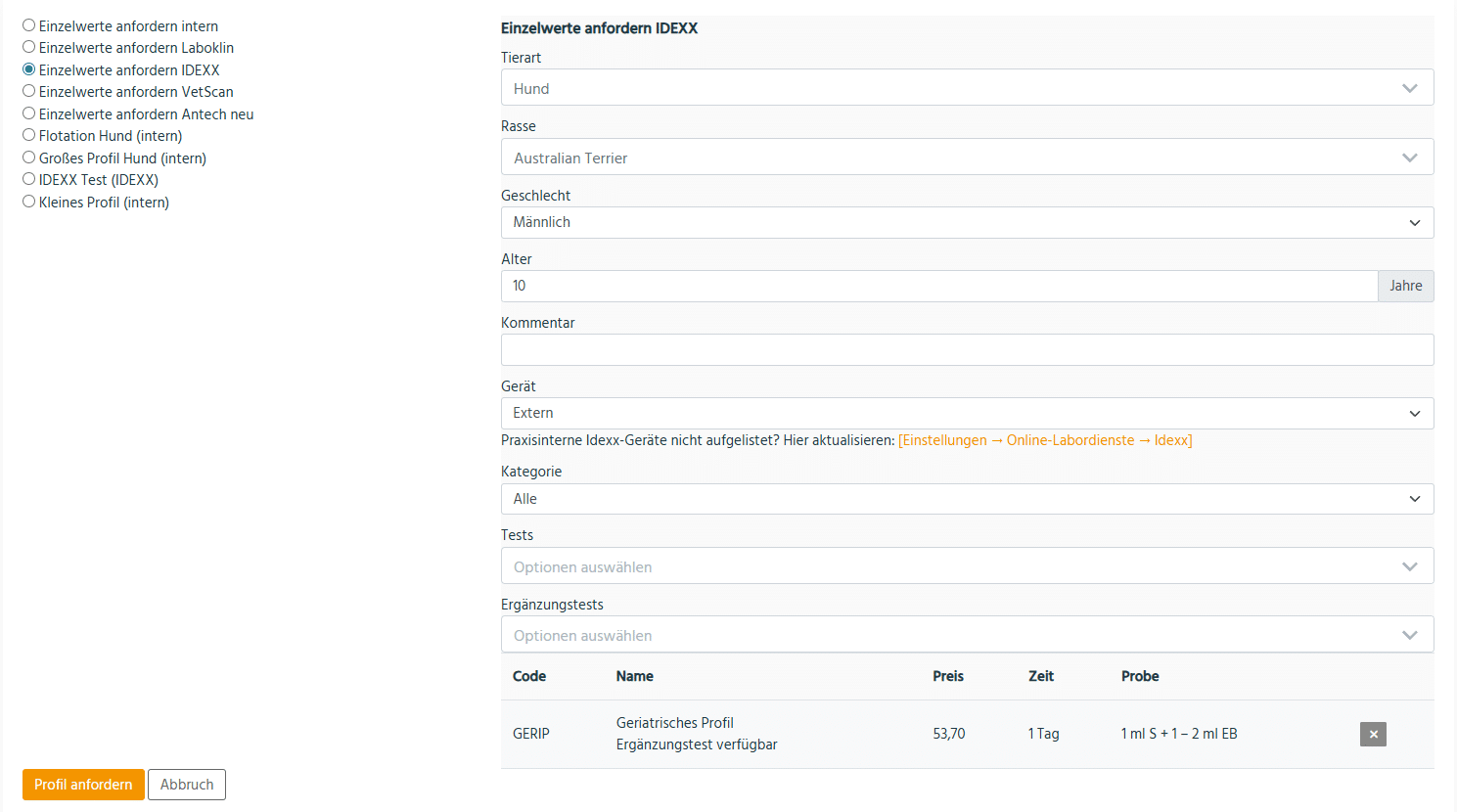Click the Preis column header
1457x812 pixels.
948,676
